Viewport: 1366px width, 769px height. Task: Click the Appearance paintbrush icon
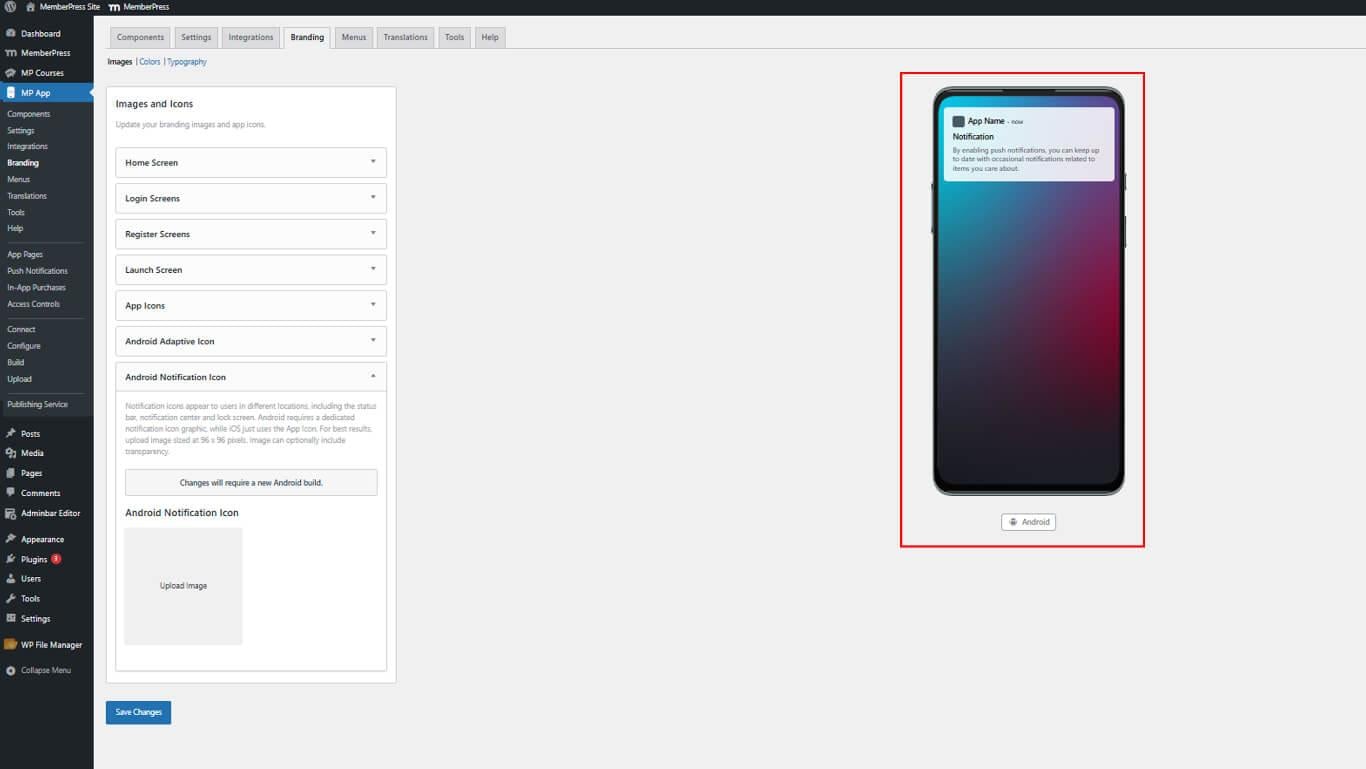point(10,539)
